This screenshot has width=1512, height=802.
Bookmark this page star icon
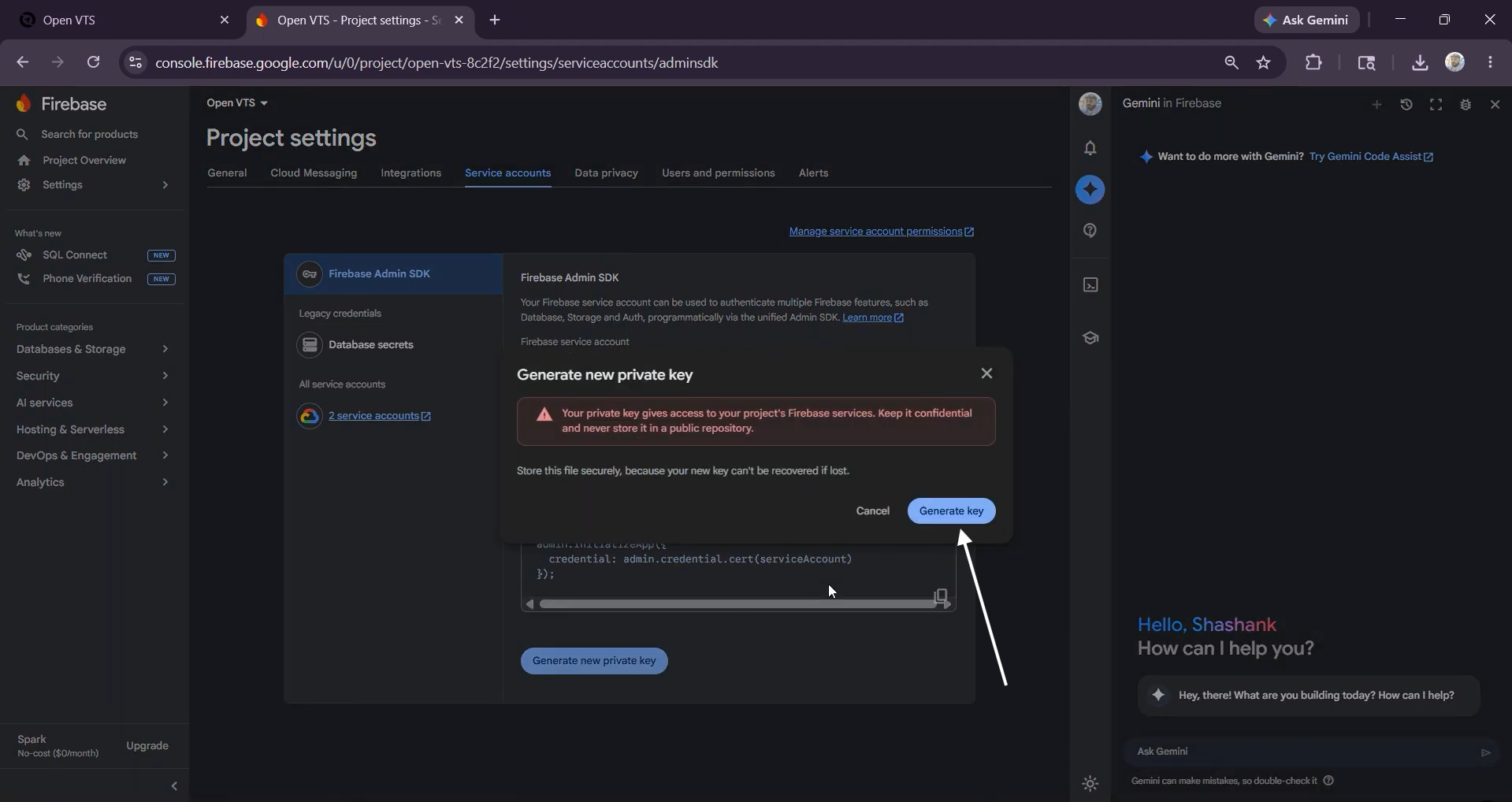(x=1264, y=63)
